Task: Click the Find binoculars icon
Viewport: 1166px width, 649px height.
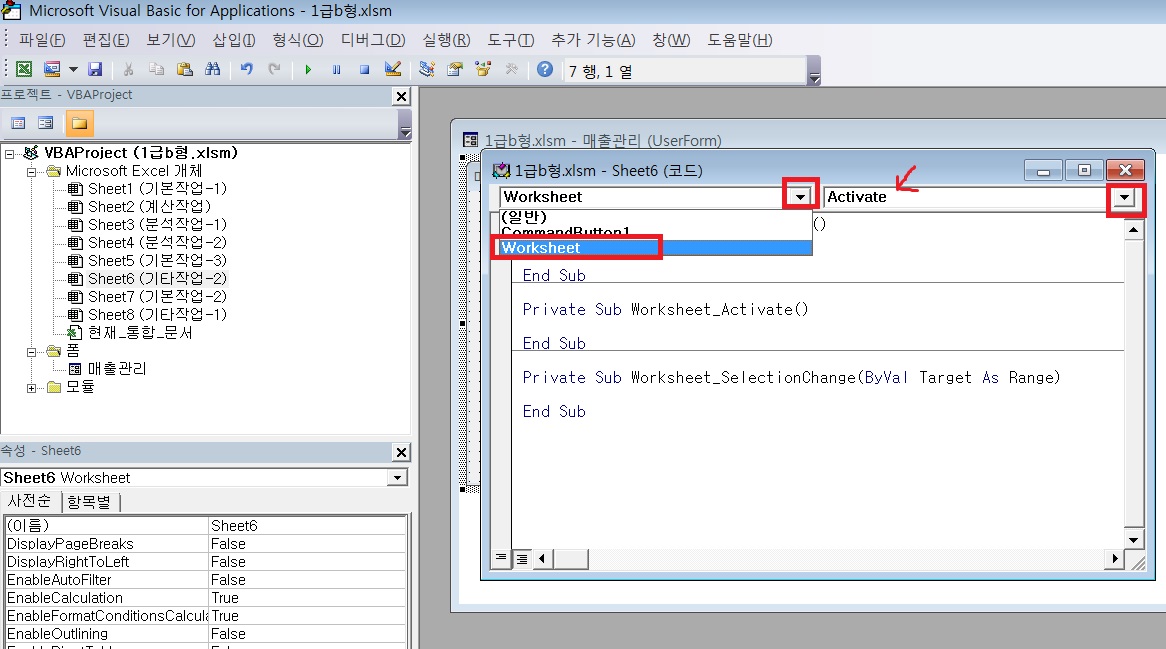Action: coord(212,70)
